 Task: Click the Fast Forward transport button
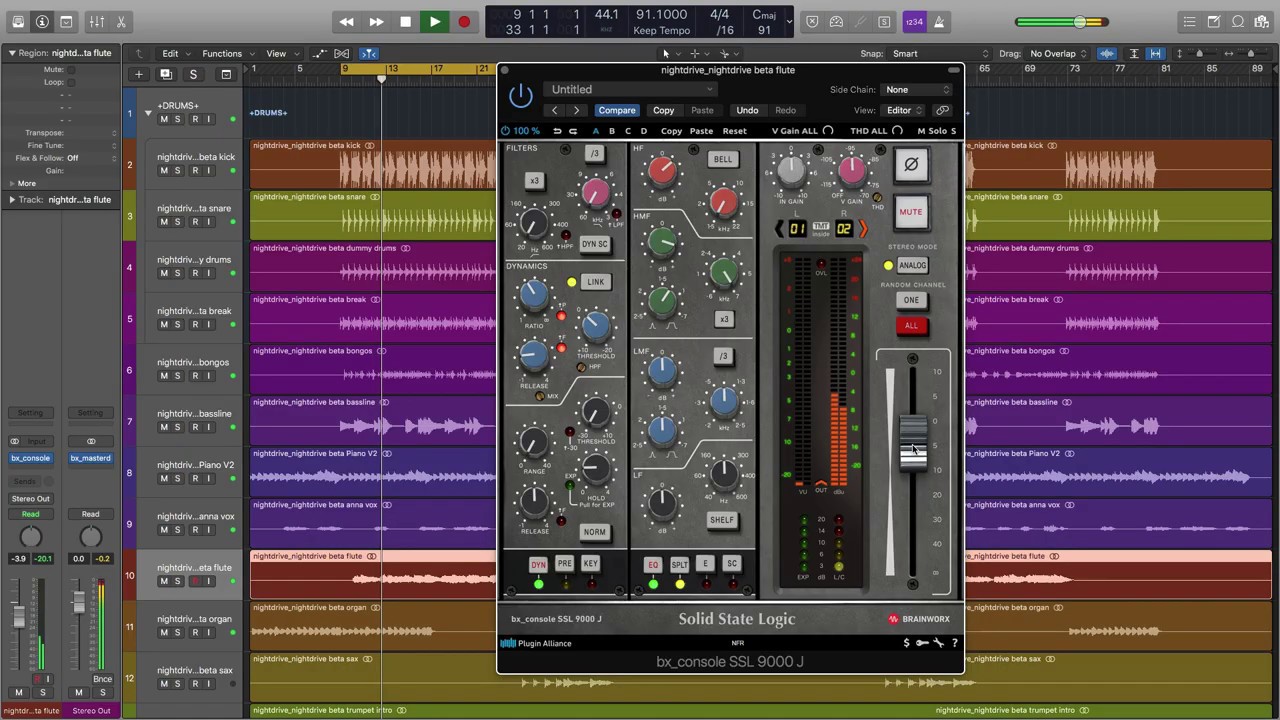pos(376,22)
